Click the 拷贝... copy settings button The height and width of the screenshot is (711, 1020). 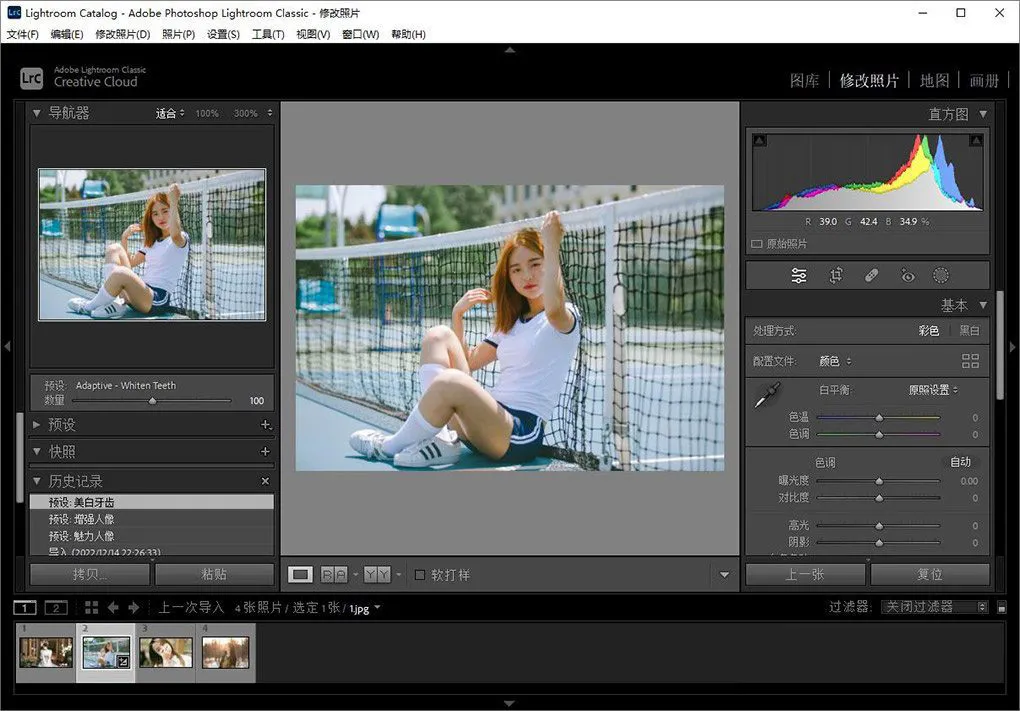coord(90,575)
